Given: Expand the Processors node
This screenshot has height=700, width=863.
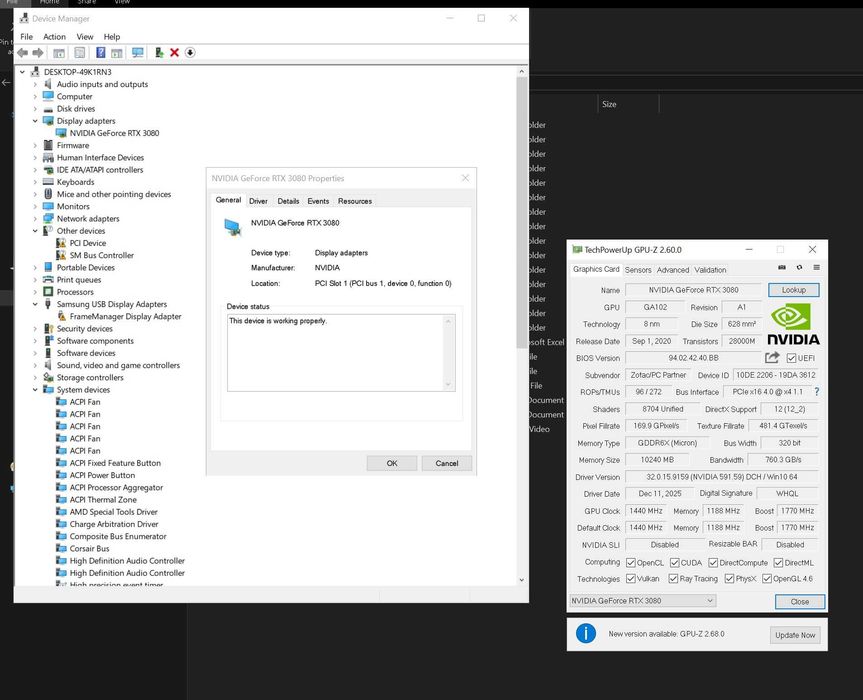Looking at the screenshot, I should click(35, 292).
